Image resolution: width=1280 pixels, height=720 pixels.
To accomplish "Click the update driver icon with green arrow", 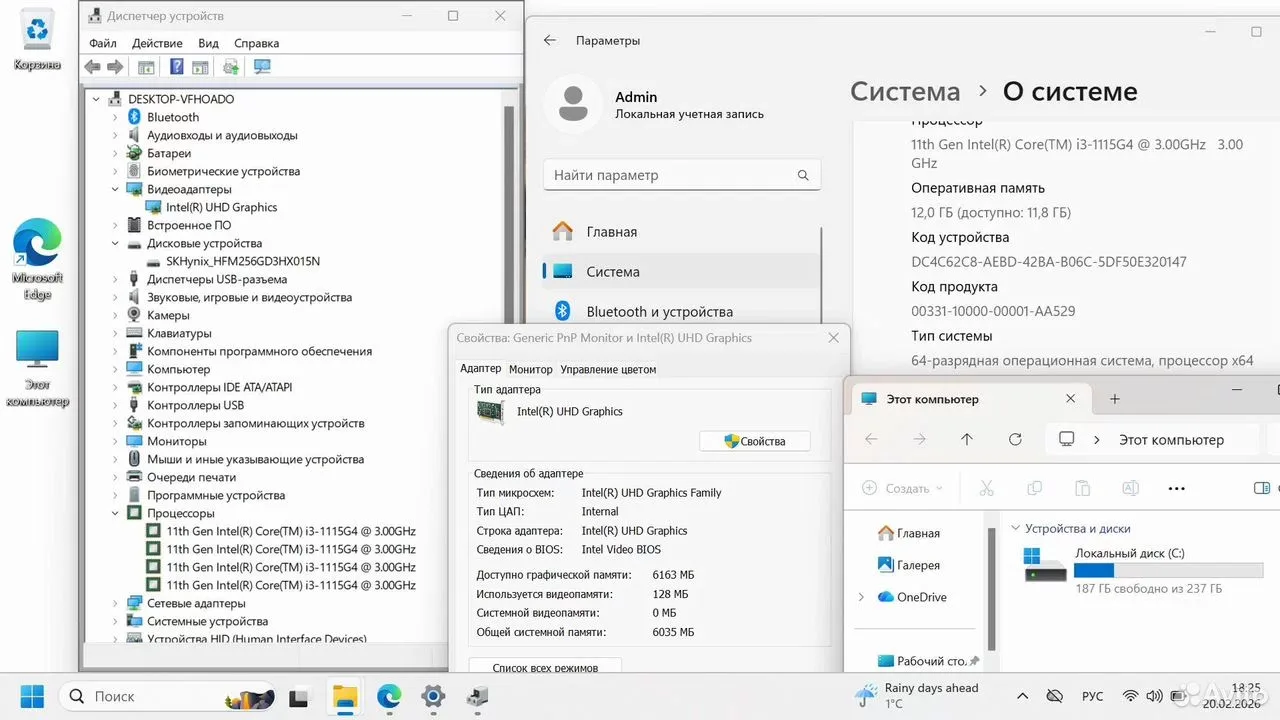I will pos(231,67).
